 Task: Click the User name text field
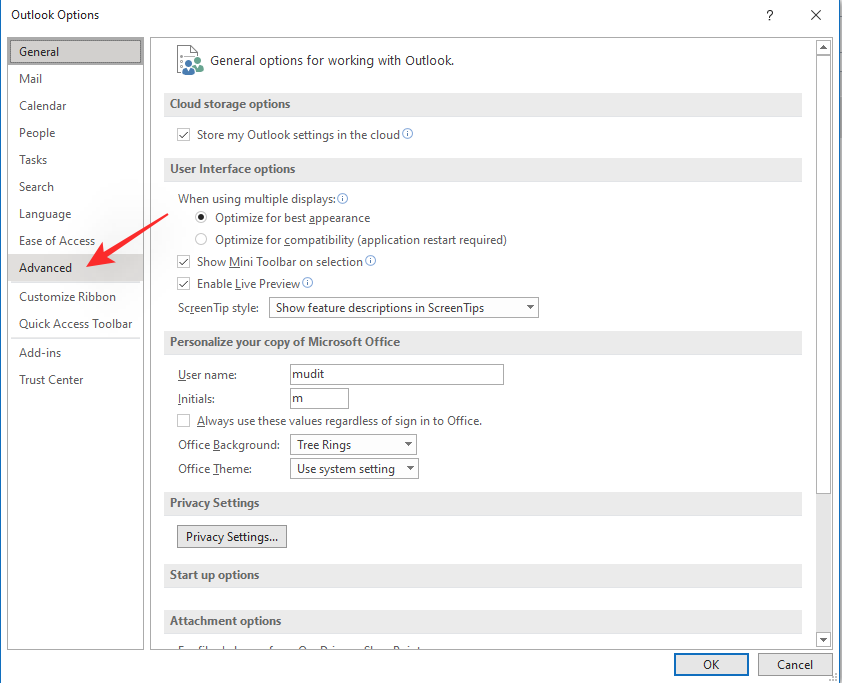pos(396,374)
